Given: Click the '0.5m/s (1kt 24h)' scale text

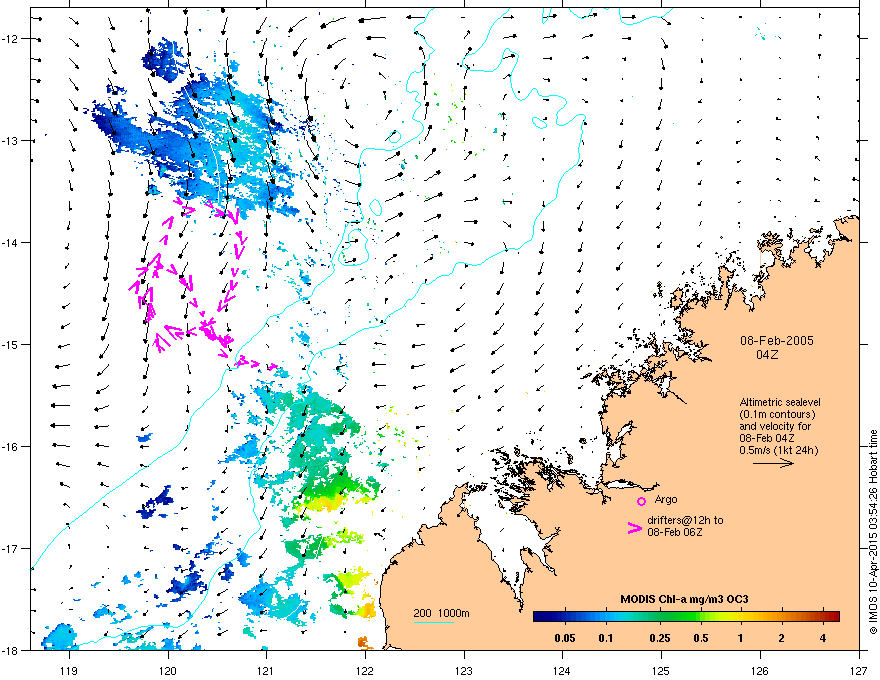Looking at the screenshot, I should tap(778, 450).
